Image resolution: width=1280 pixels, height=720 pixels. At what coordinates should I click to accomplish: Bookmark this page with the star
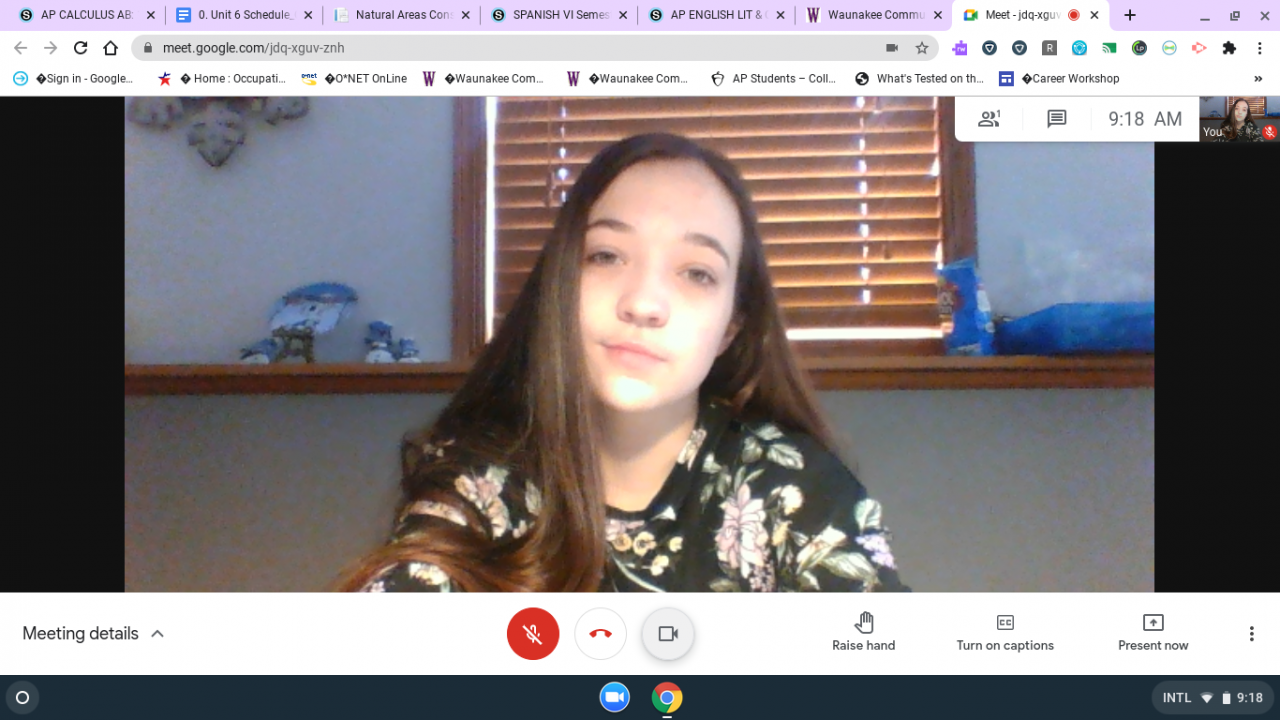click(x=922, y=48)
